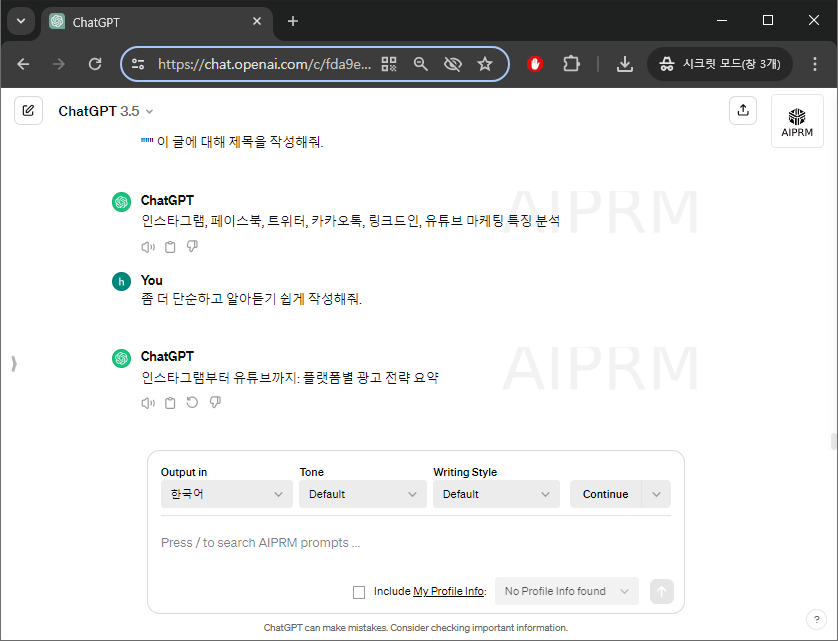View site information icon in address bar
Screen dimensions: 838x641
[138, 64]
